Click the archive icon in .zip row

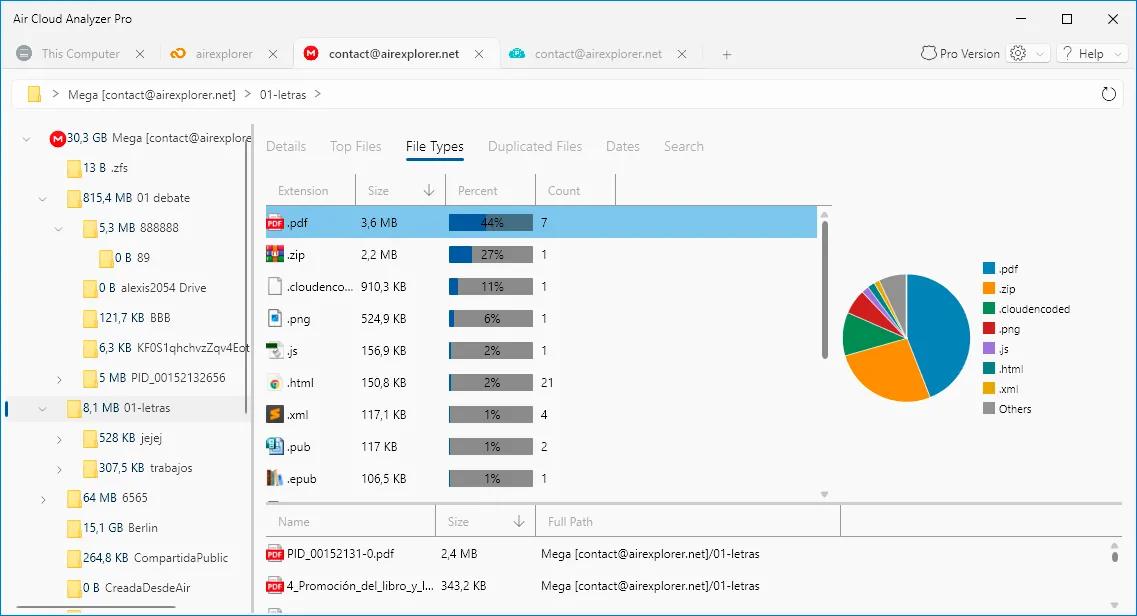[x=275, y=254]
